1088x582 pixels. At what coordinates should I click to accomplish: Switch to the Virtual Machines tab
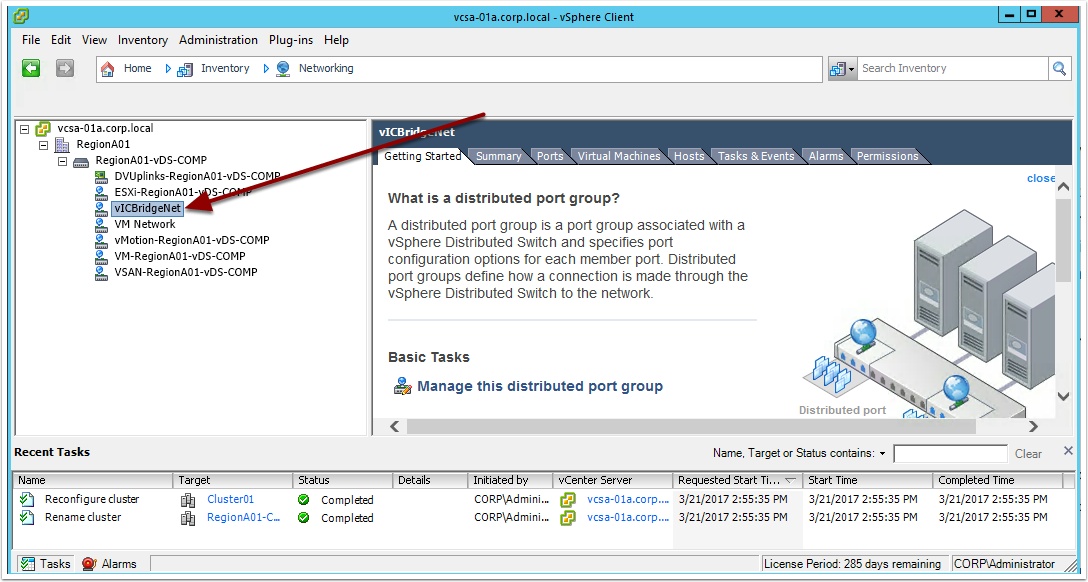pyautogui.click(x=619, y=156)
